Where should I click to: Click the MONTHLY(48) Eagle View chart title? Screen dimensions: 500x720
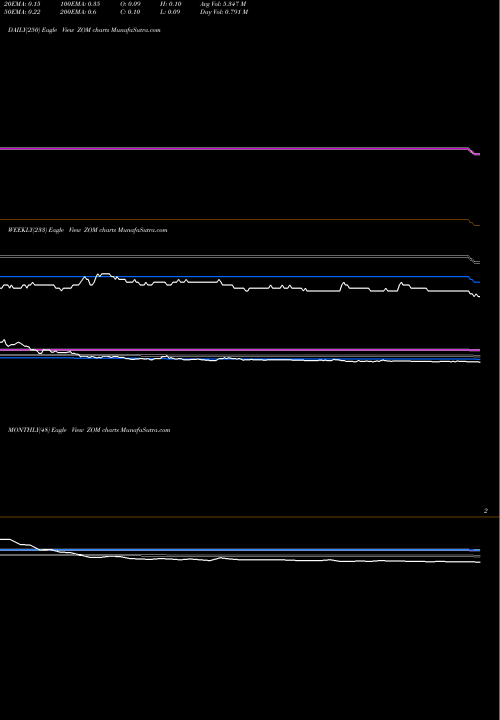pos(89,430)
